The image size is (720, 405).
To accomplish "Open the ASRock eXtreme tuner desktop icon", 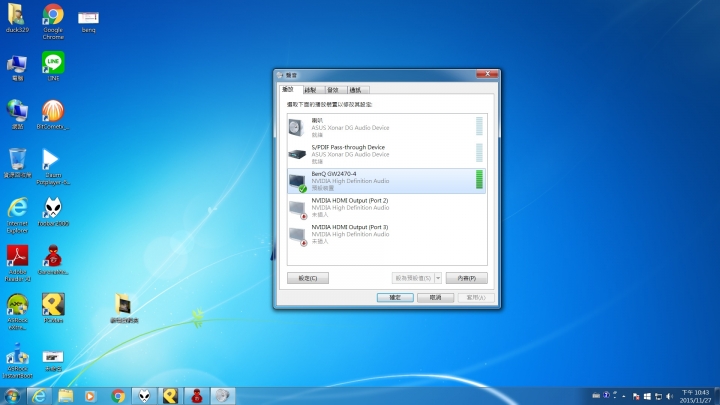I will click(17, 312).
